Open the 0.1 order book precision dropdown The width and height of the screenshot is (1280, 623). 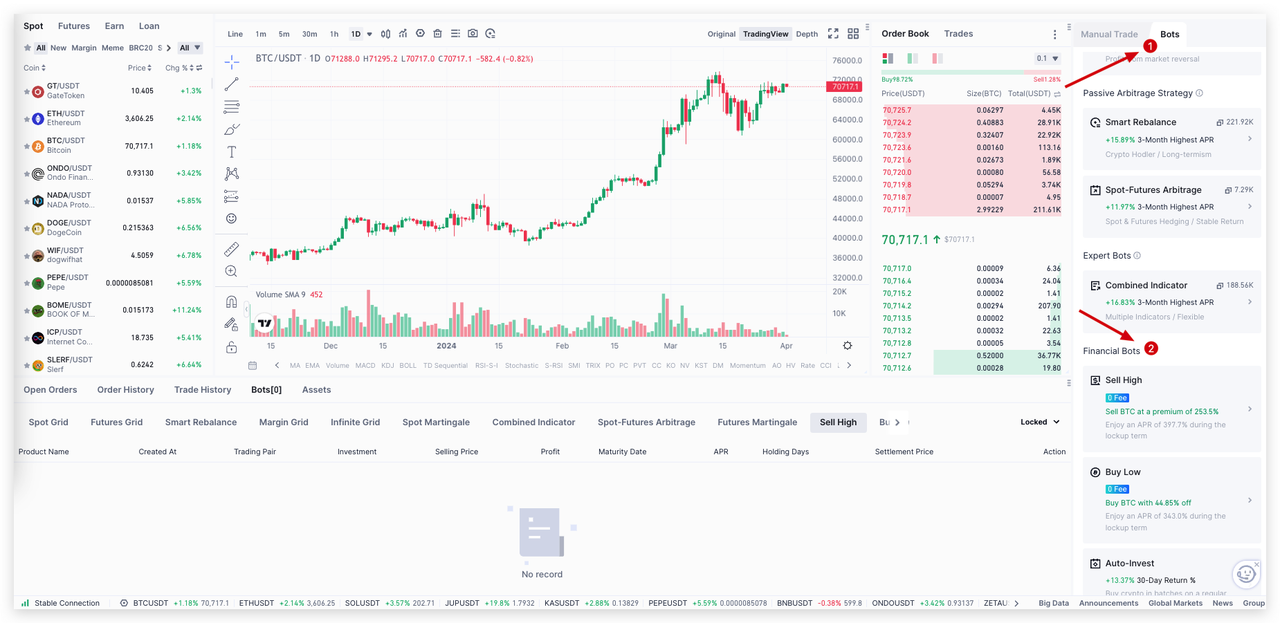(1047, 59)
